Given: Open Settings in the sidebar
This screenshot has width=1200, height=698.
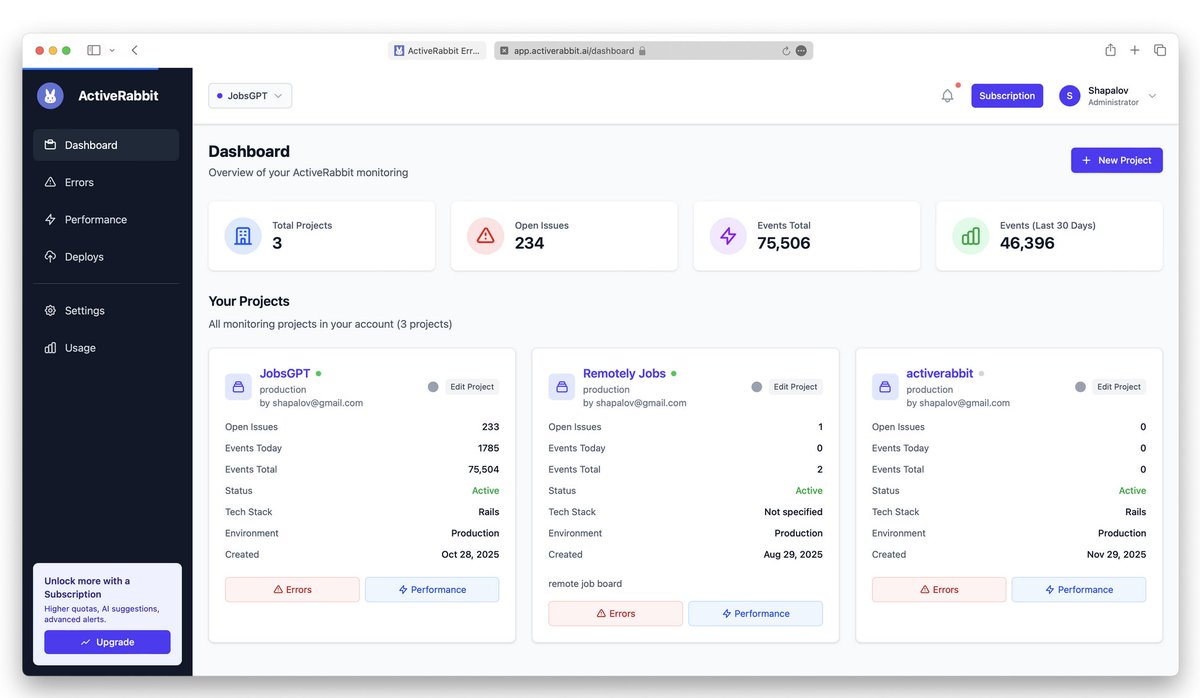Looking at the screenshot, I should click(106, 311).
